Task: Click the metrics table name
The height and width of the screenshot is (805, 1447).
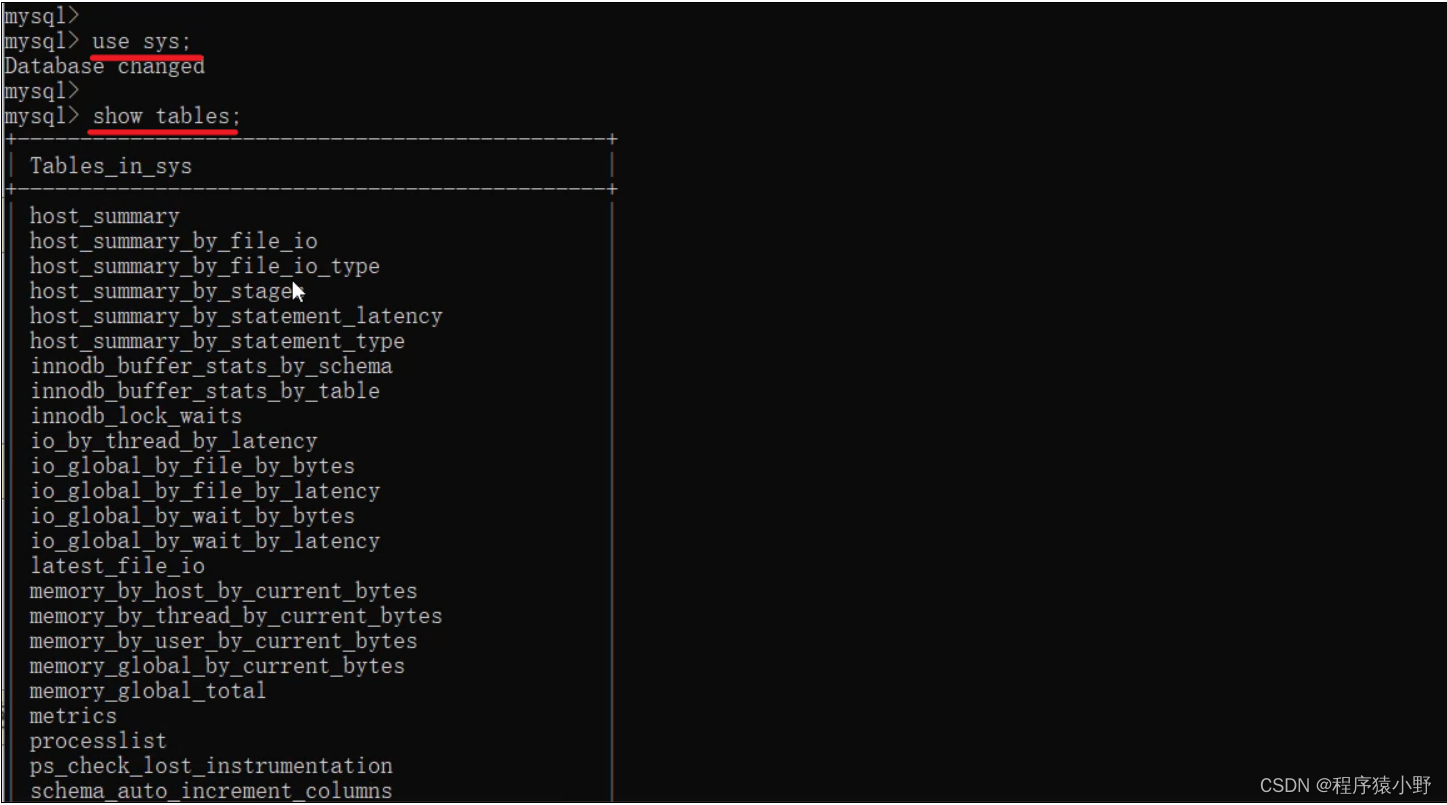Action: pos(73,716)
